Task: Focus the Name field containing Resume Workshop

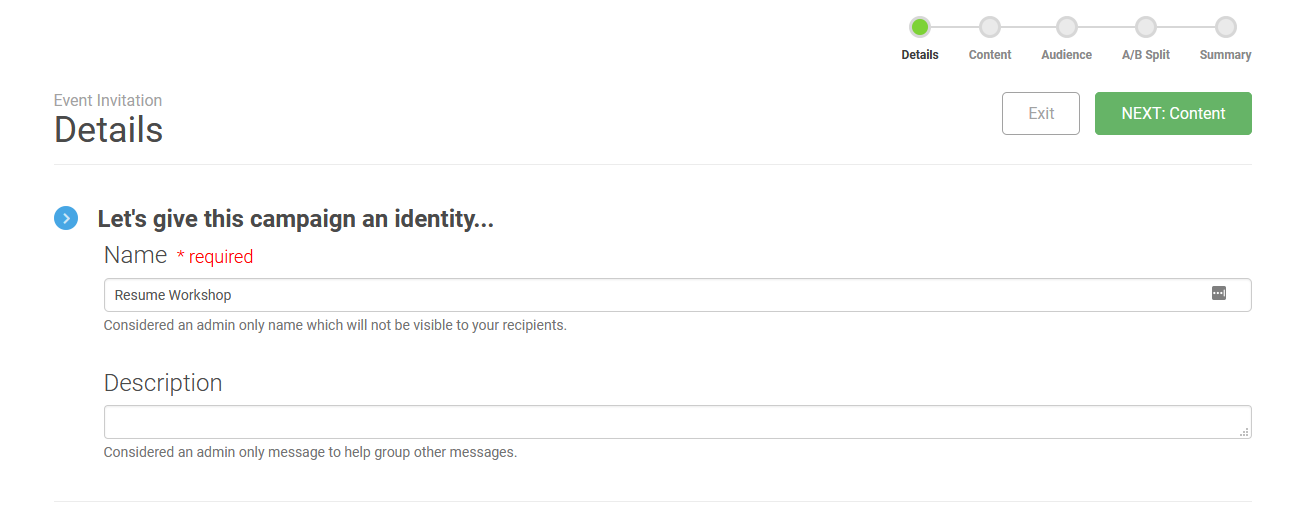Action: click(x=650, y=295)
